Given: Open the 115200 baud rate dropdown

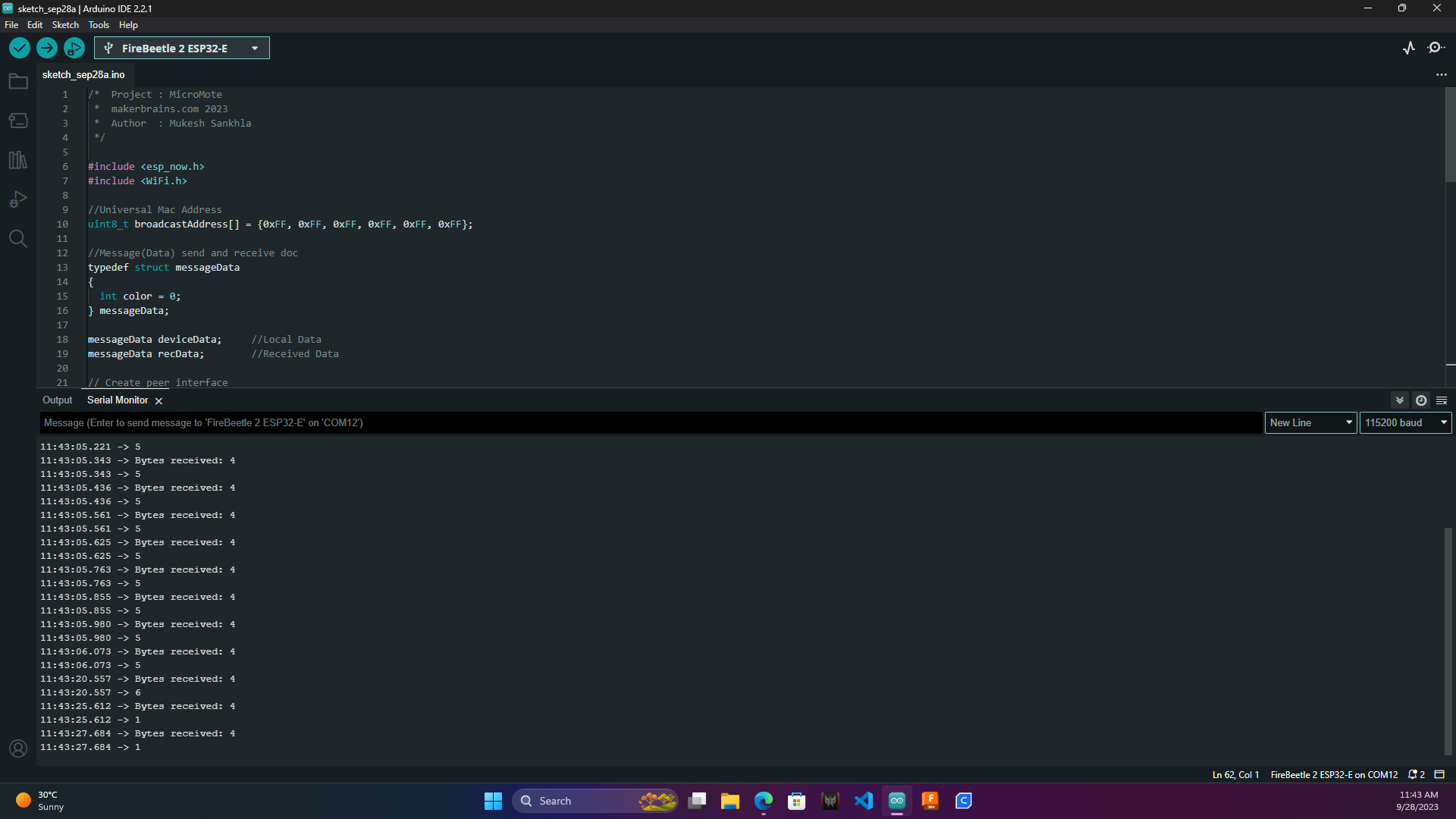Looking at the screenshot, I should pos(1405,422).
